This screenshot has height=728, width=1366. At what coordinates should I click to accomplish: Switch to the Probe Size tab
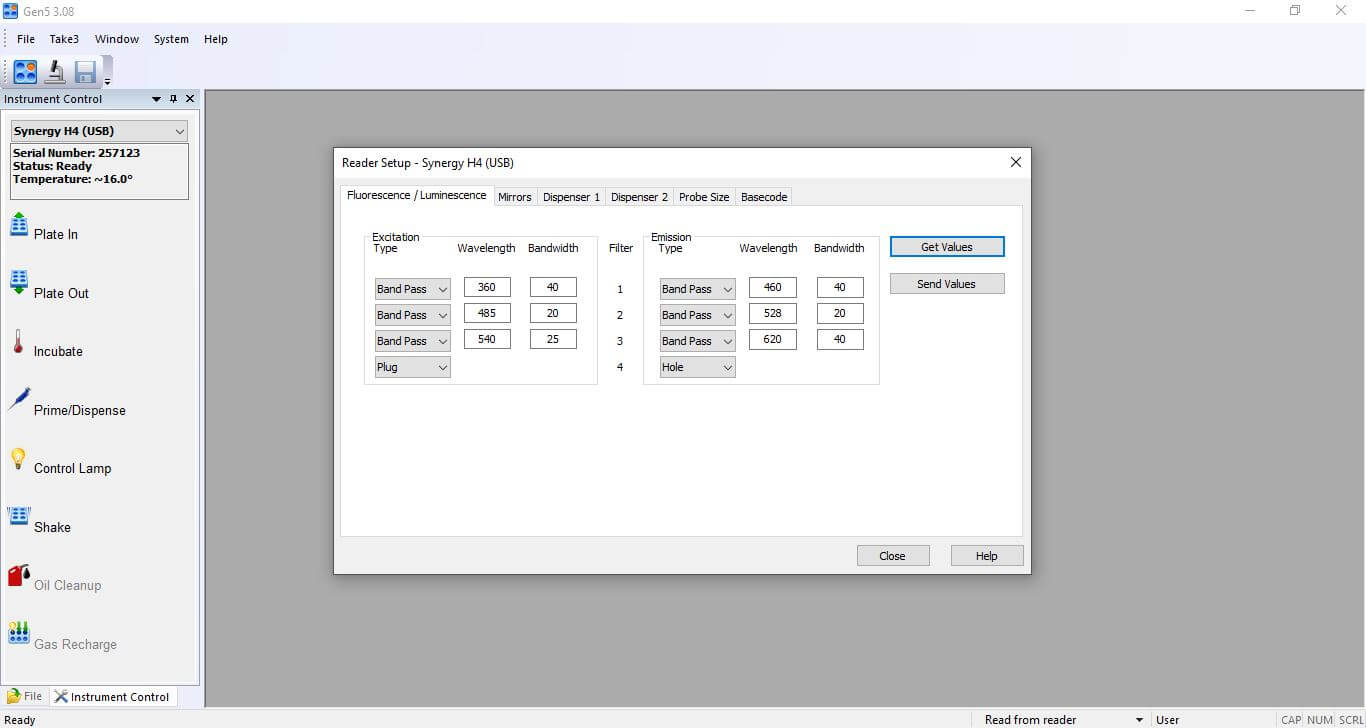pos(704,197)
